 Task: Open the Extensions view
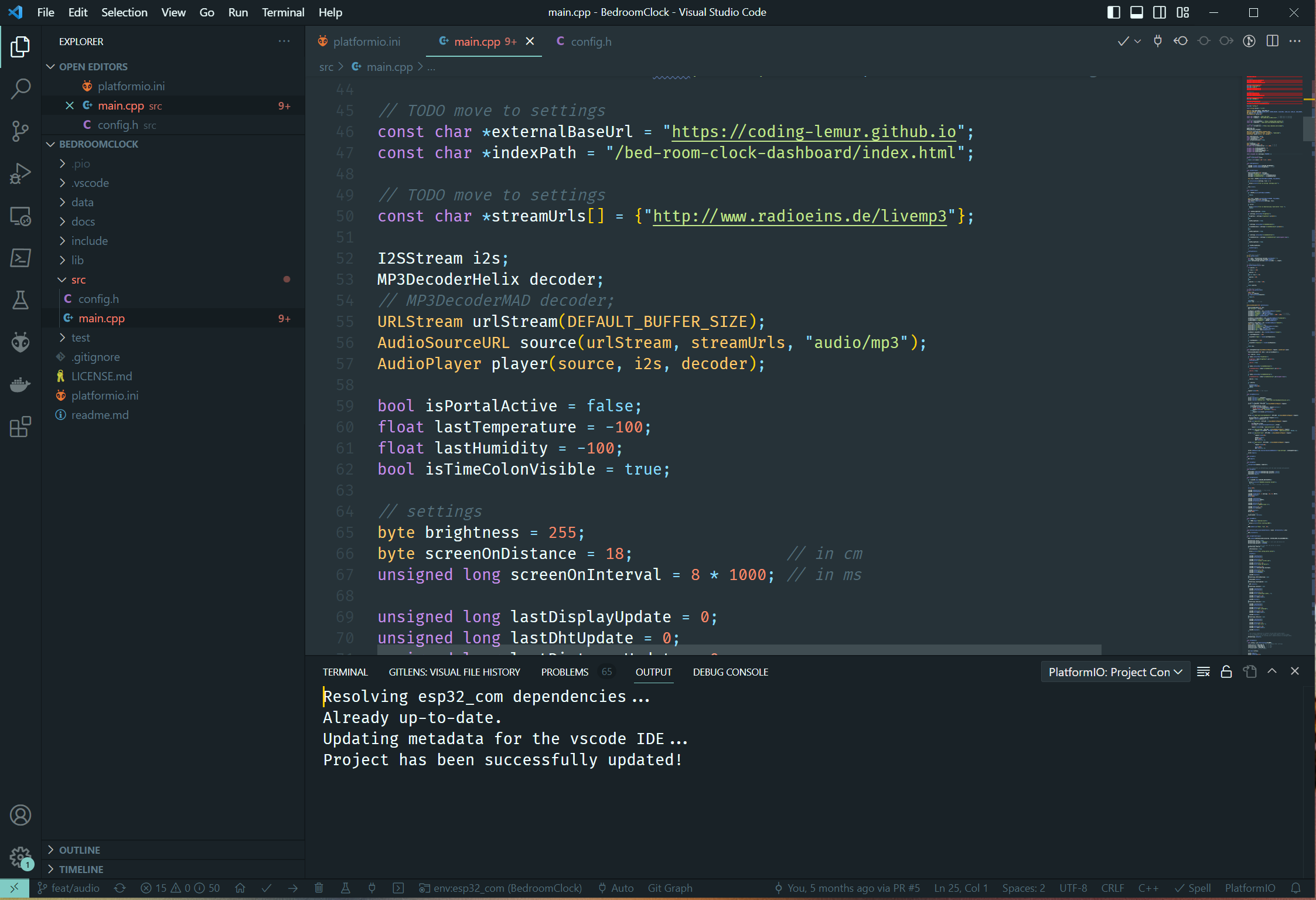(x=21, y=427)
